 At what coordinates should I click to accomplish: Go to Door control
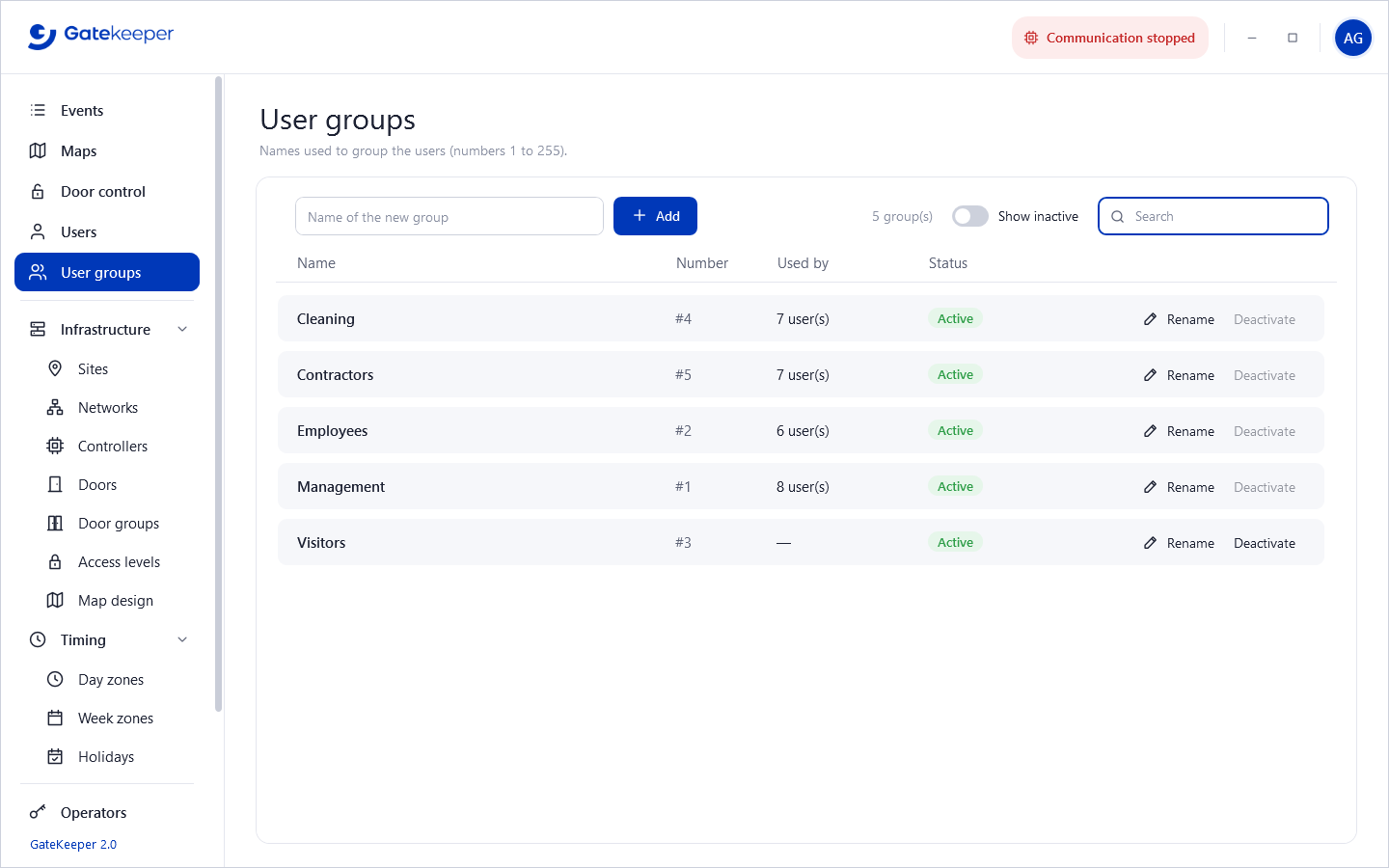coord(107,191)
